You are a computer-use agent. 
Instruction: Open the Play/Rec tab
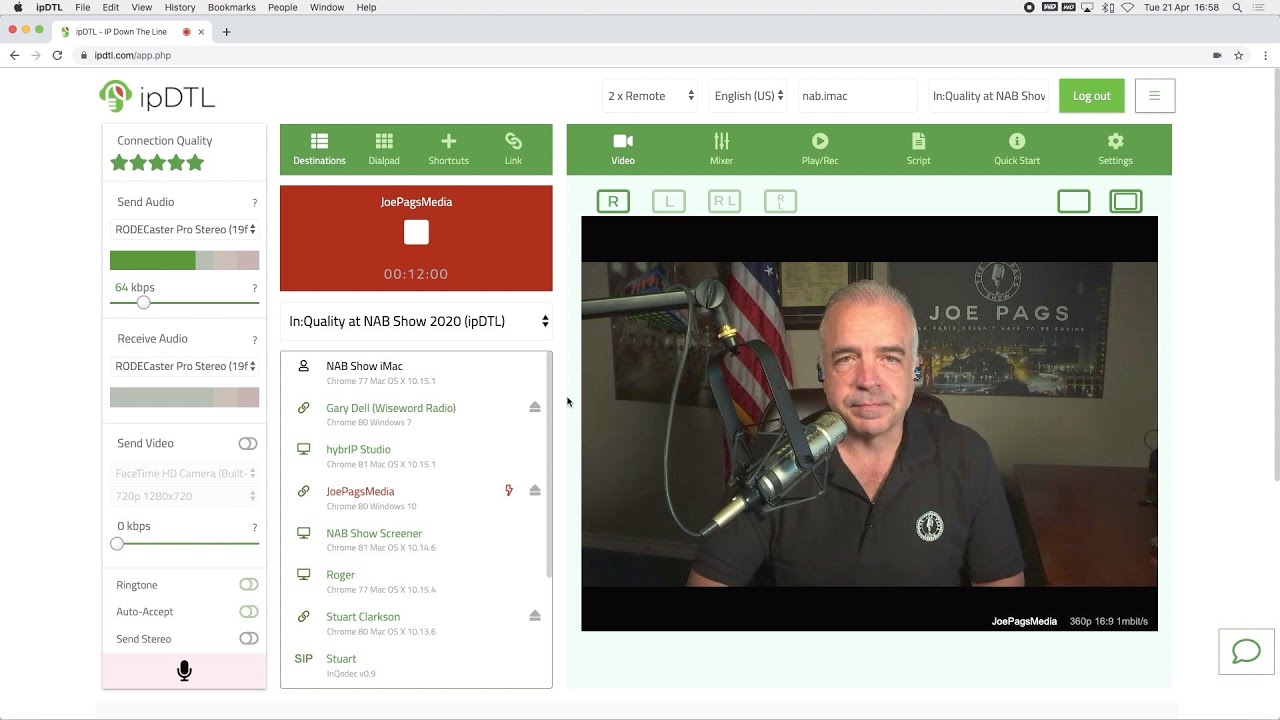(x=820, y=149)
